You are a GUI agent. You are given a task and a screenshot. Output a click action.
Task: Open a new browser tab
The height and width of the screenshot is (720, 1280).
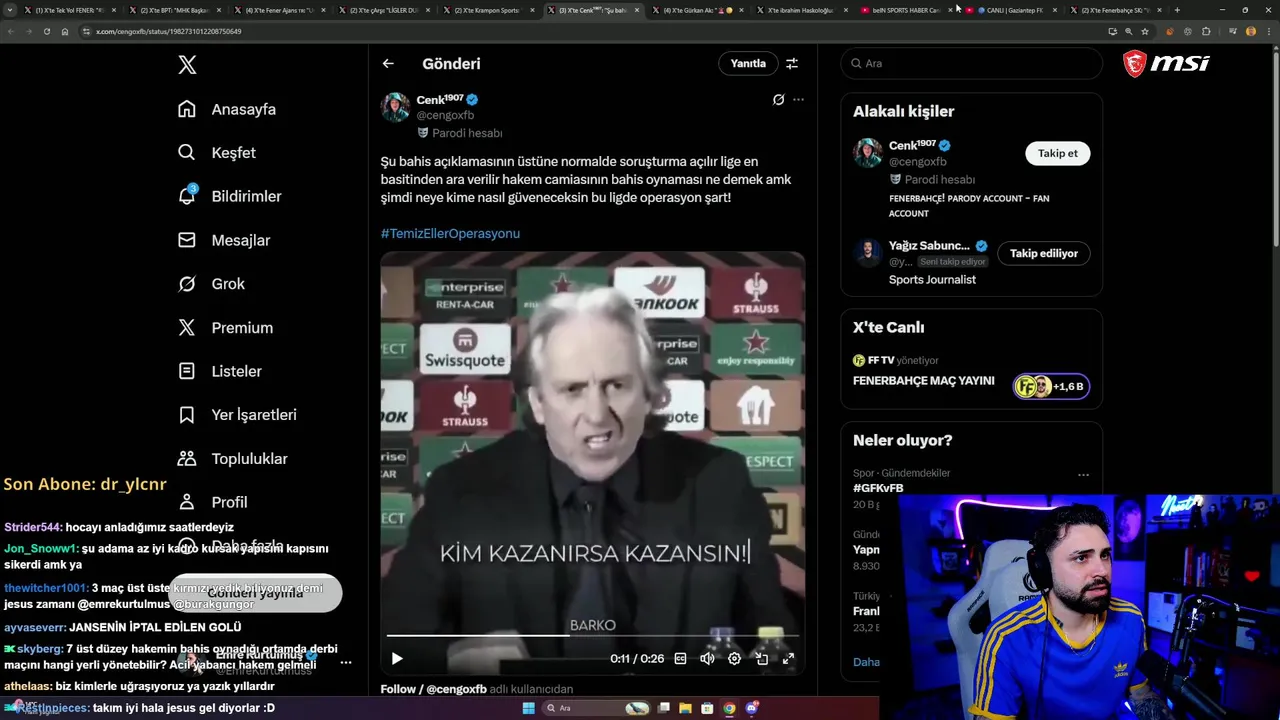point(1177,10)
